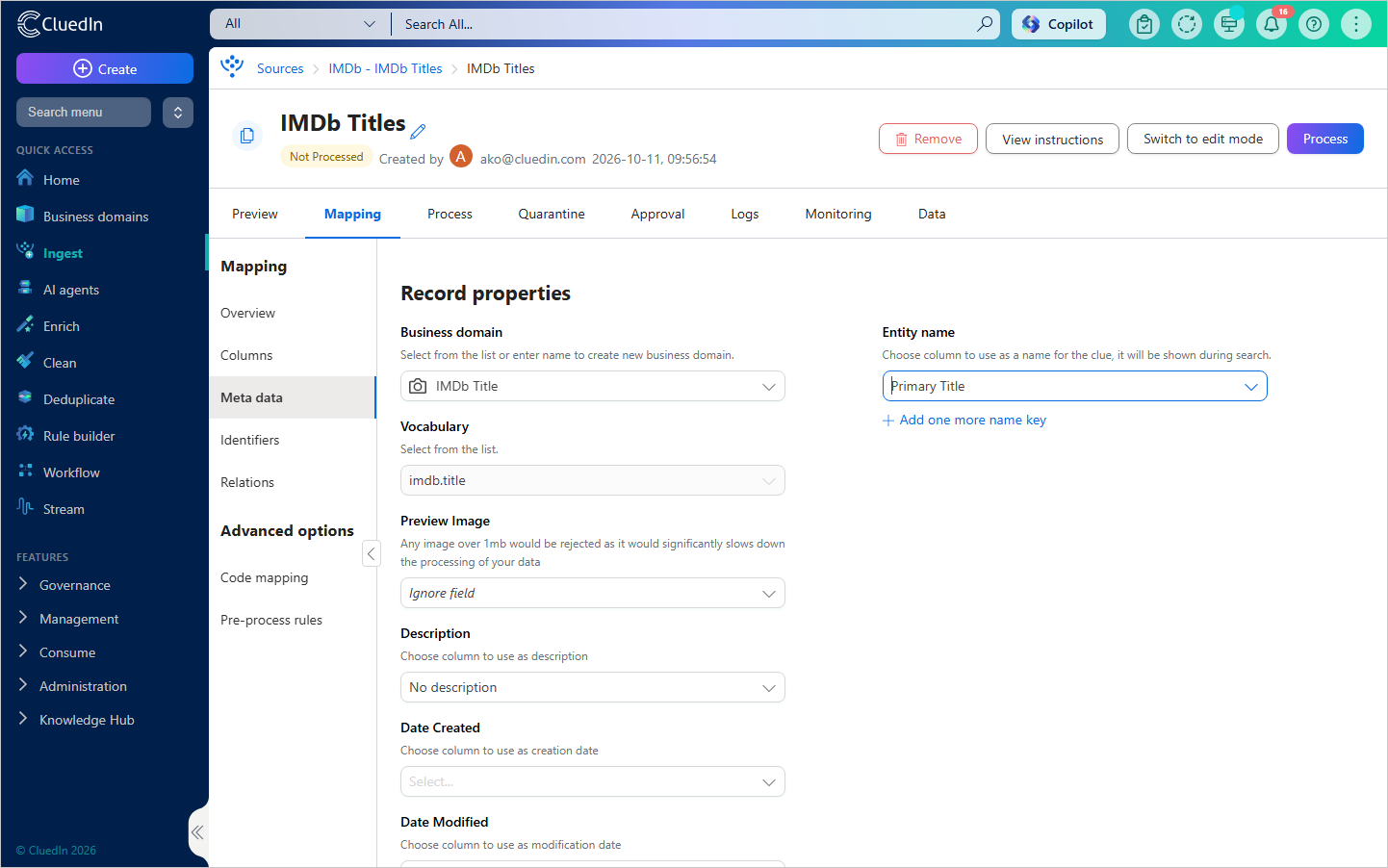
Task: Collapse the Mapping side panel with the arrow handle
Action: [371, 553]
